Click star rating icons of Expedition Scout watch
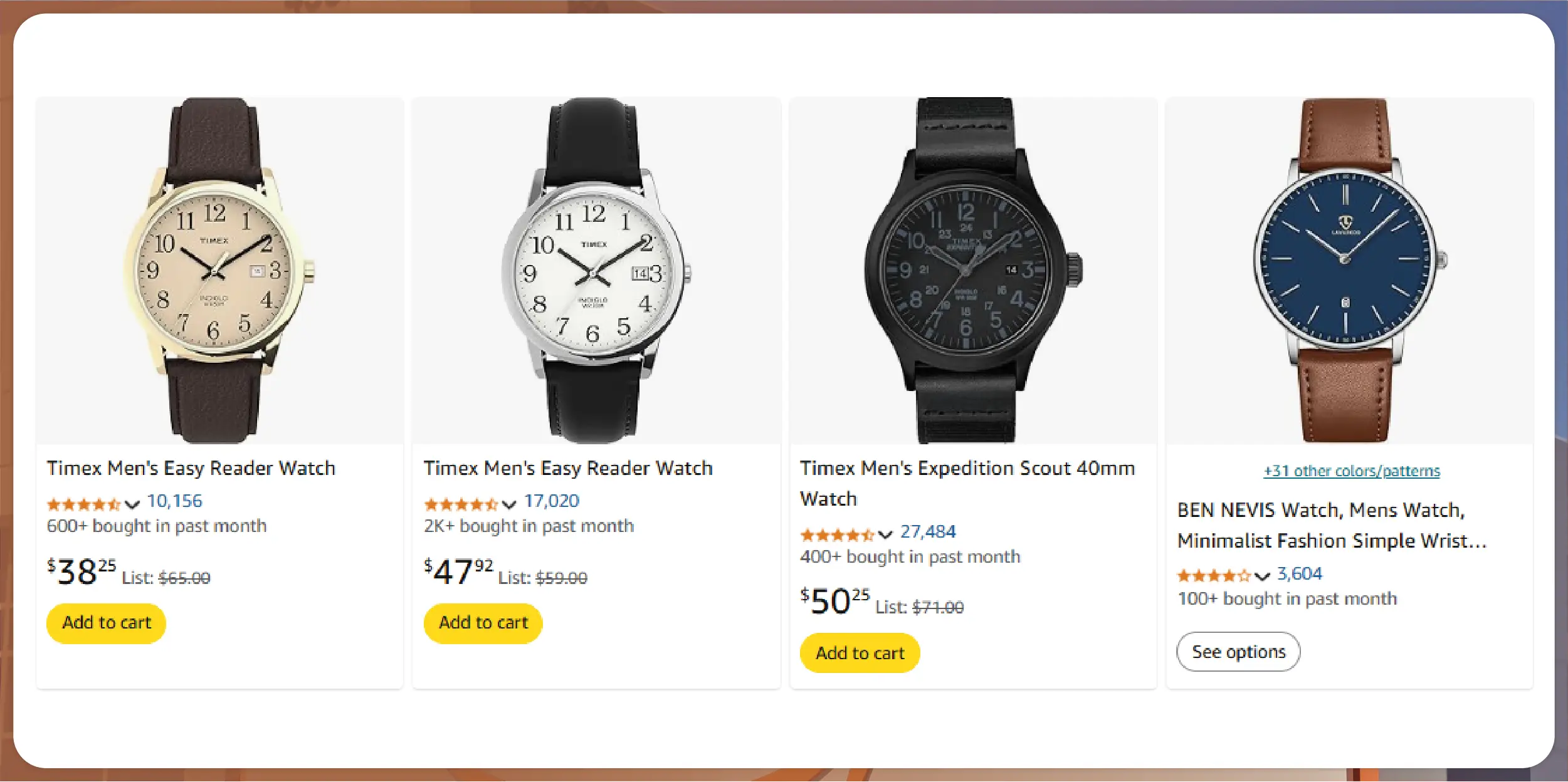Screen dimensions: 1568x782 (x=836, y=534)
